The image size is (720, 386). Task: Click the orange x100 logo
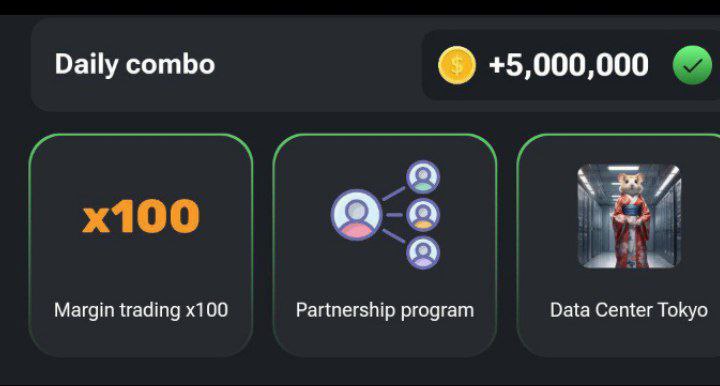(141, 216)
